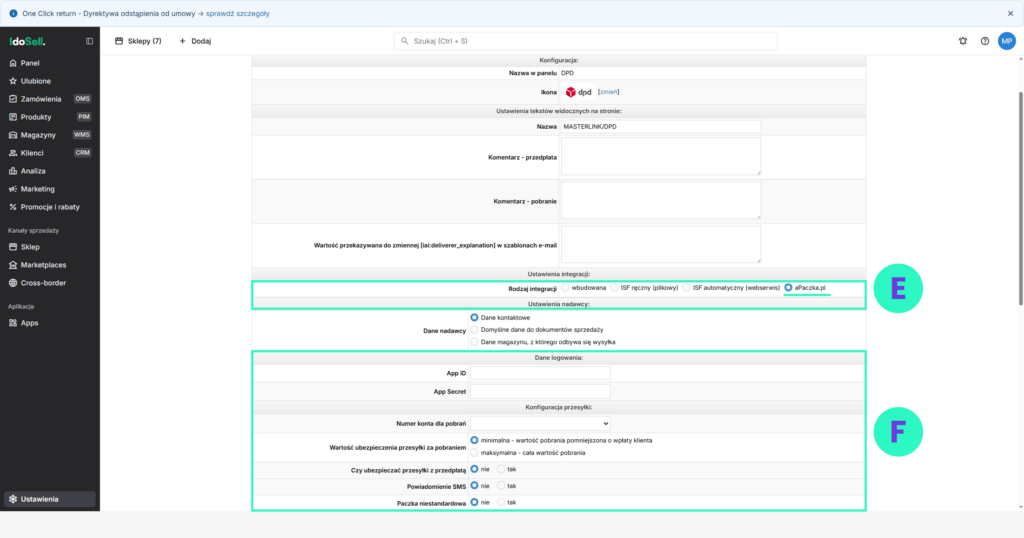Screen dimensions: 1024x538
Task: Open MP user avatar
Action: pos(1006,41)
